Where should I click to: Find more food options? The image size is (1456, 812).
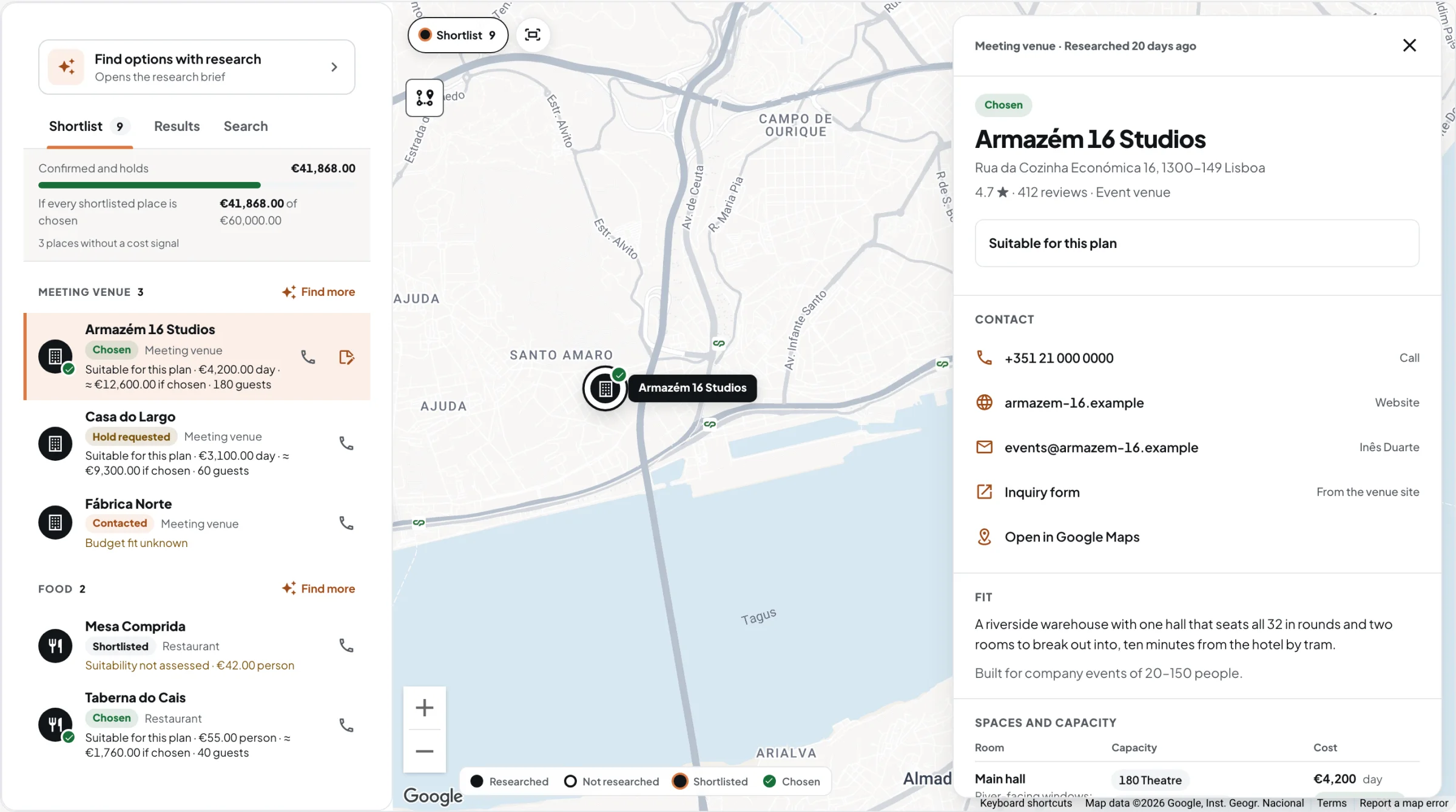pos(318,588)
